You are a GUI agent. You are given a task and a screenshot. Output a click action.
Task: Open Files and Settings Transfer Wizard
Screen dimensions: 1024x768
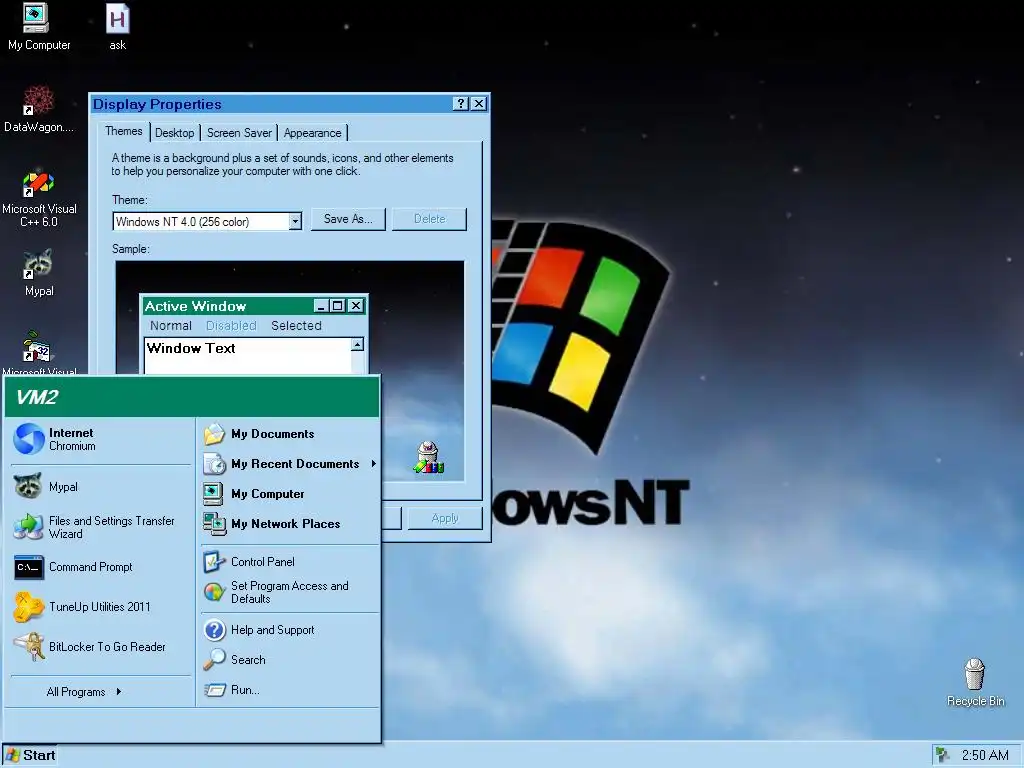pos(101,527)
